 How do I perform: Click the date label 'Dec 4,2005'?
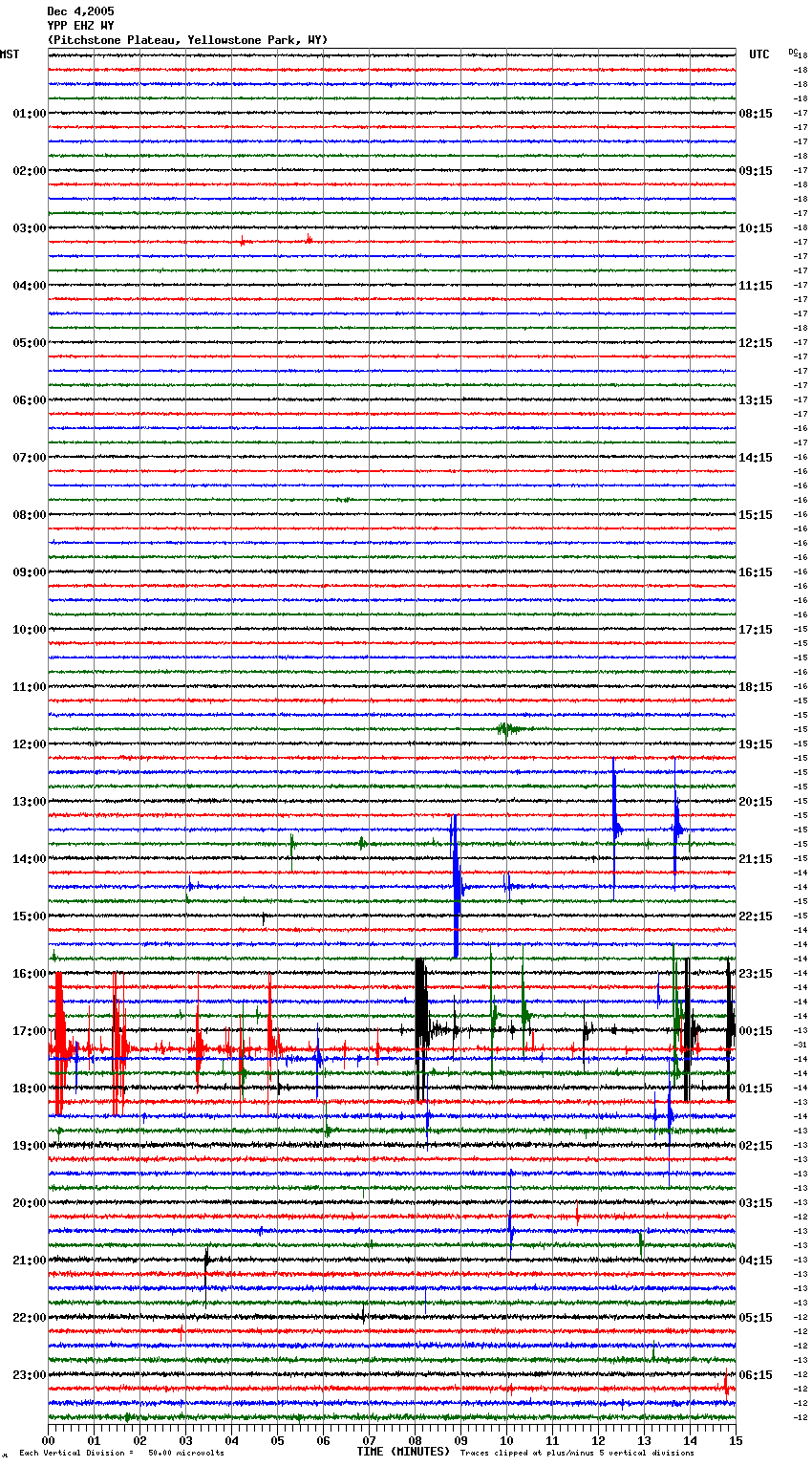point(80,11)
